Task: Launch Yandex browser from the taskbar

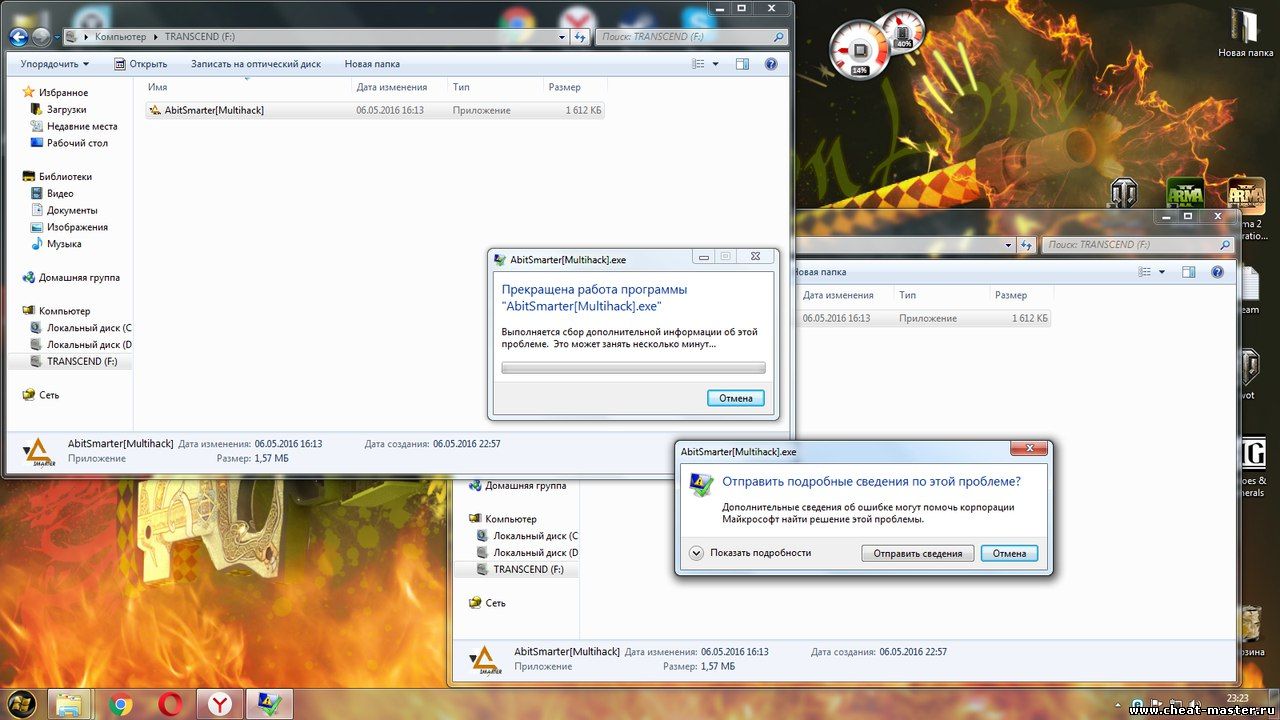Action: (220, 704)
